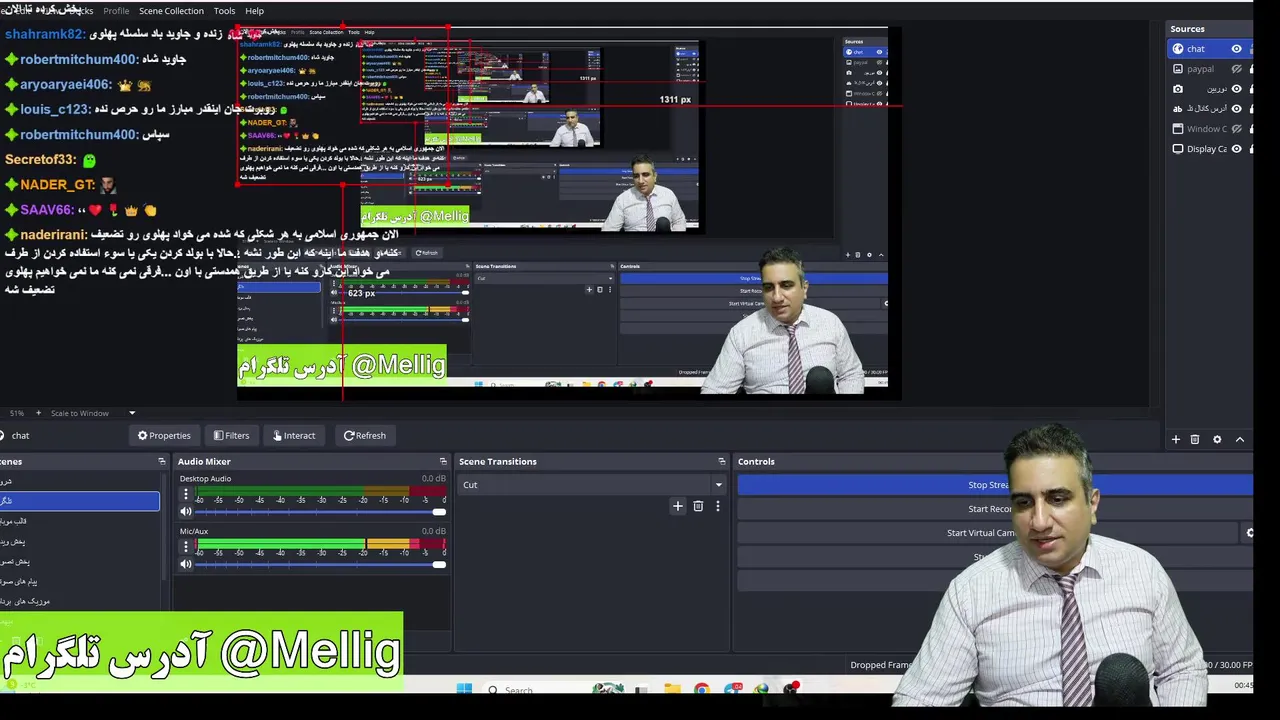Open File Explorer from the taskbar
The height and width of the screenshot is (720, 1280).
tap(672, 690)
